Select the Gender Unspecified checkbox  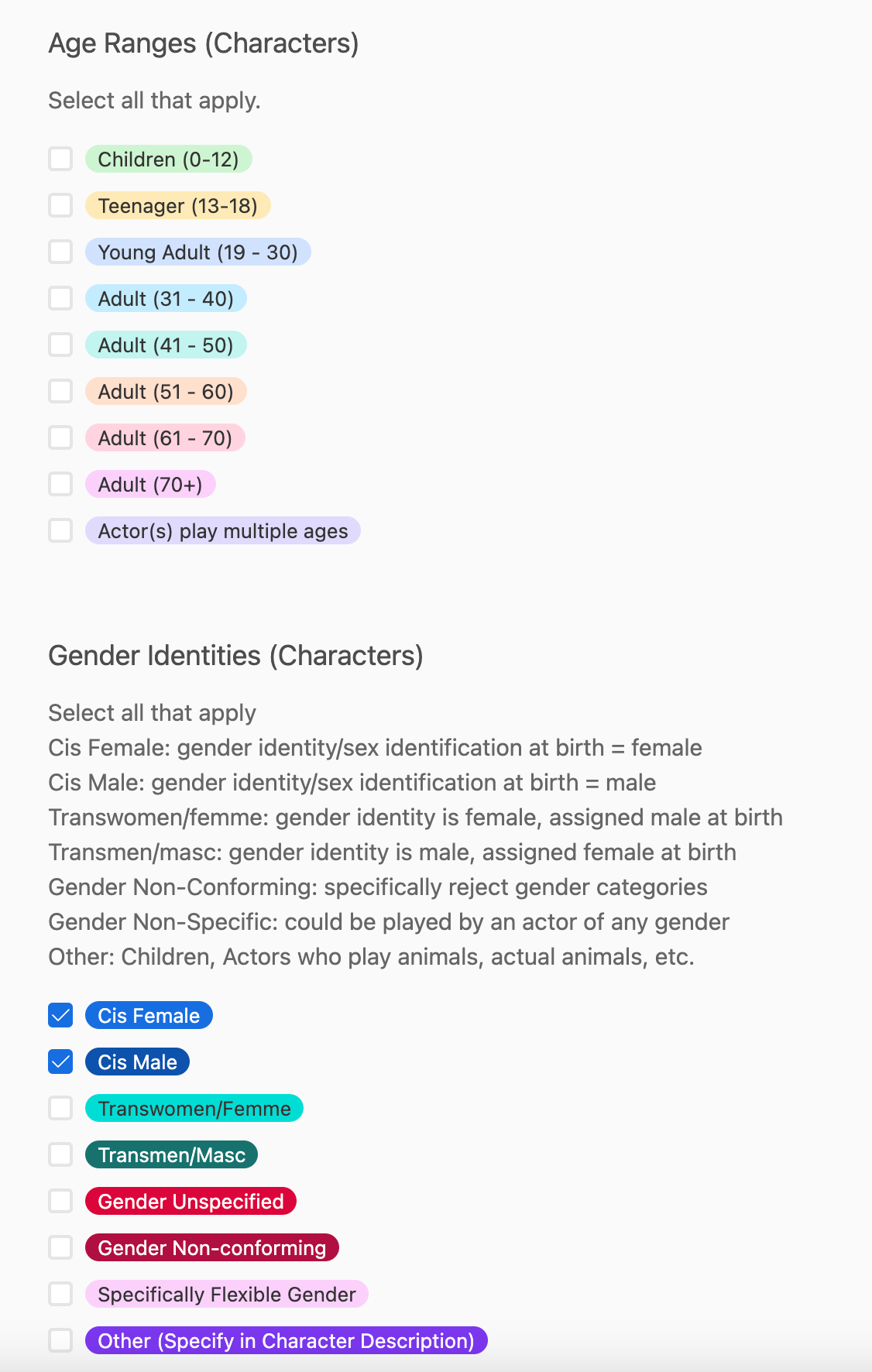tap(60, 1201)
